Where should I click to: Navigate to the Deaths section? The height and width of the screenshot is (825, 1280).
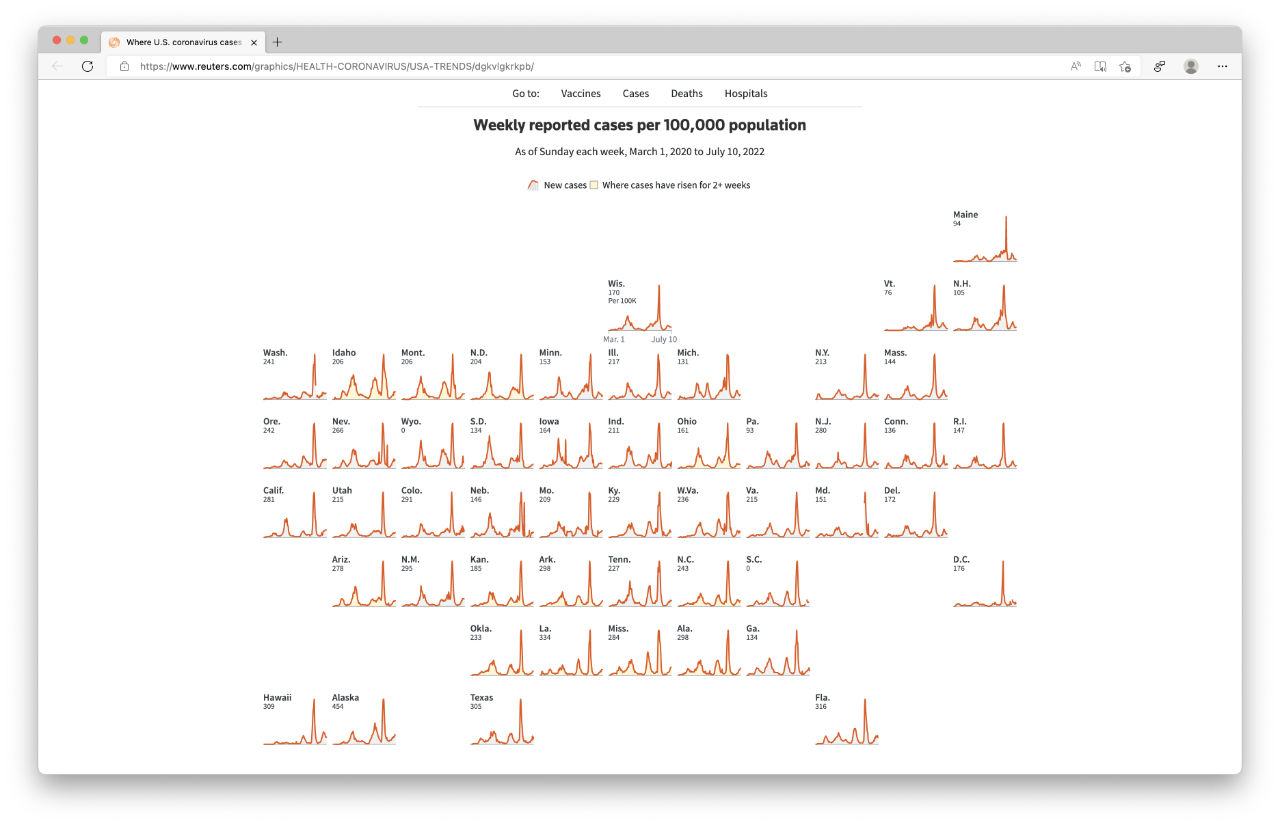tap(686, 93)
